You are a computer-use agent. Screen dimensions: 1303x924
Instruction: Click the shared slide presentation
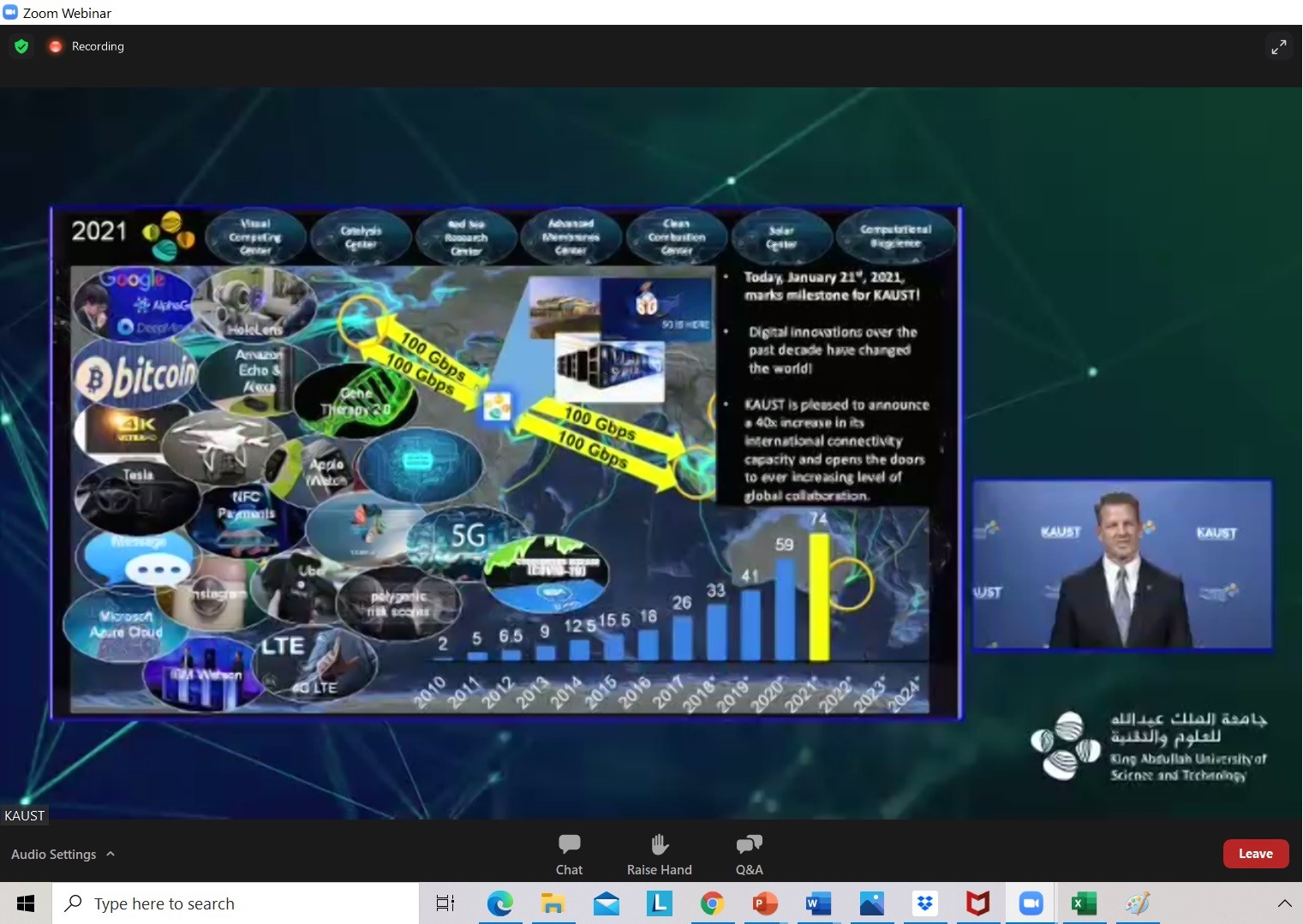[505, 462]
